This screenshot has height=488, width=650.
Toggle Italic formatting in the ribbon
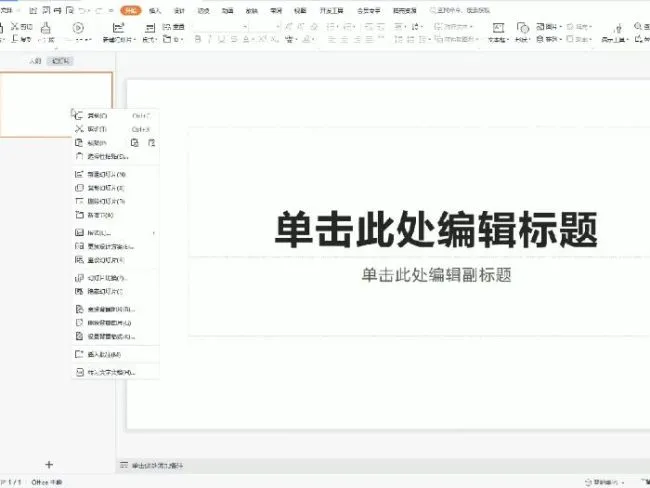(x=210, y=39)
